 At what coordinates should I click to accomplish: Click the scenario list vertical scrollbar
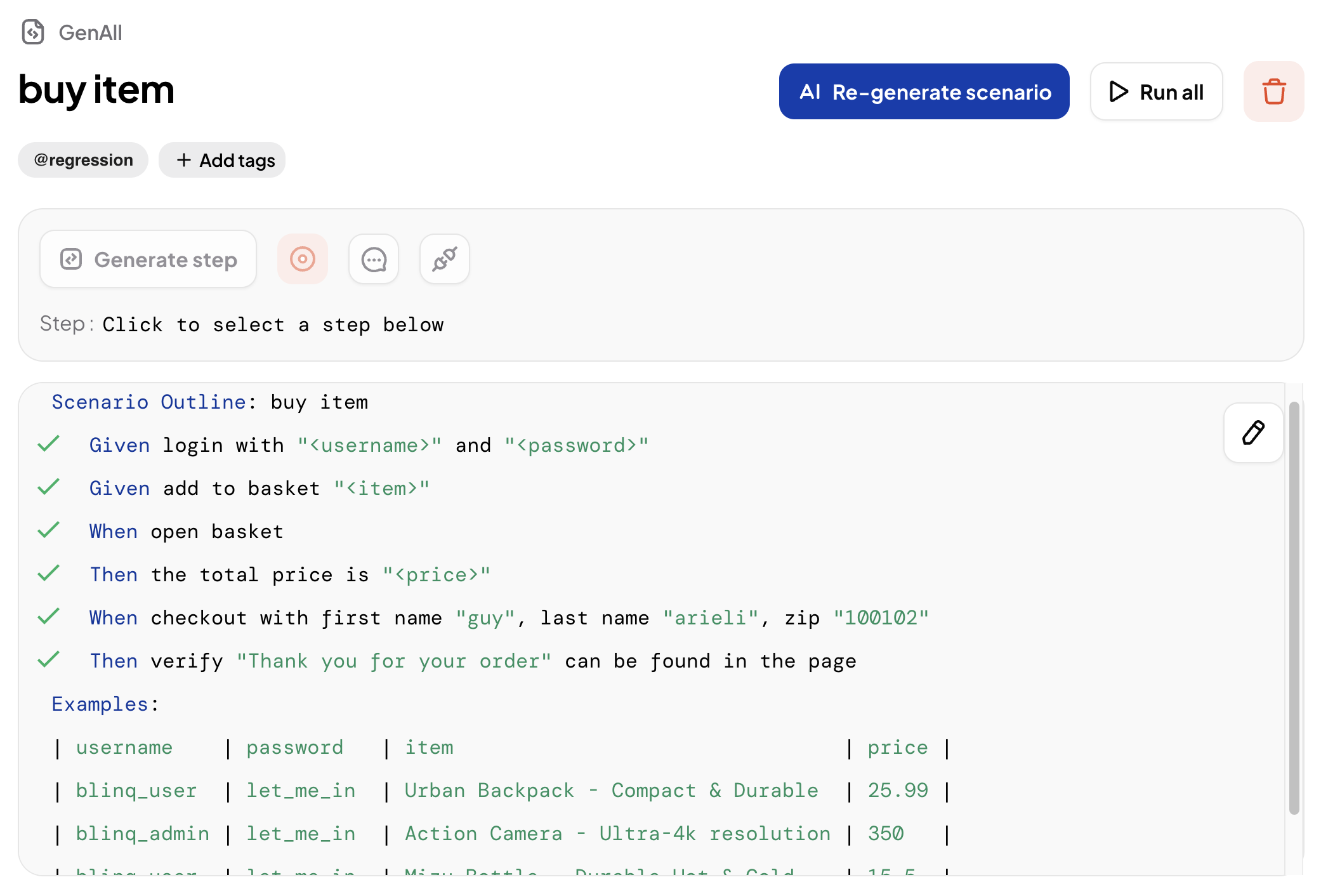pyautogui.click(x=1294, y=607)
